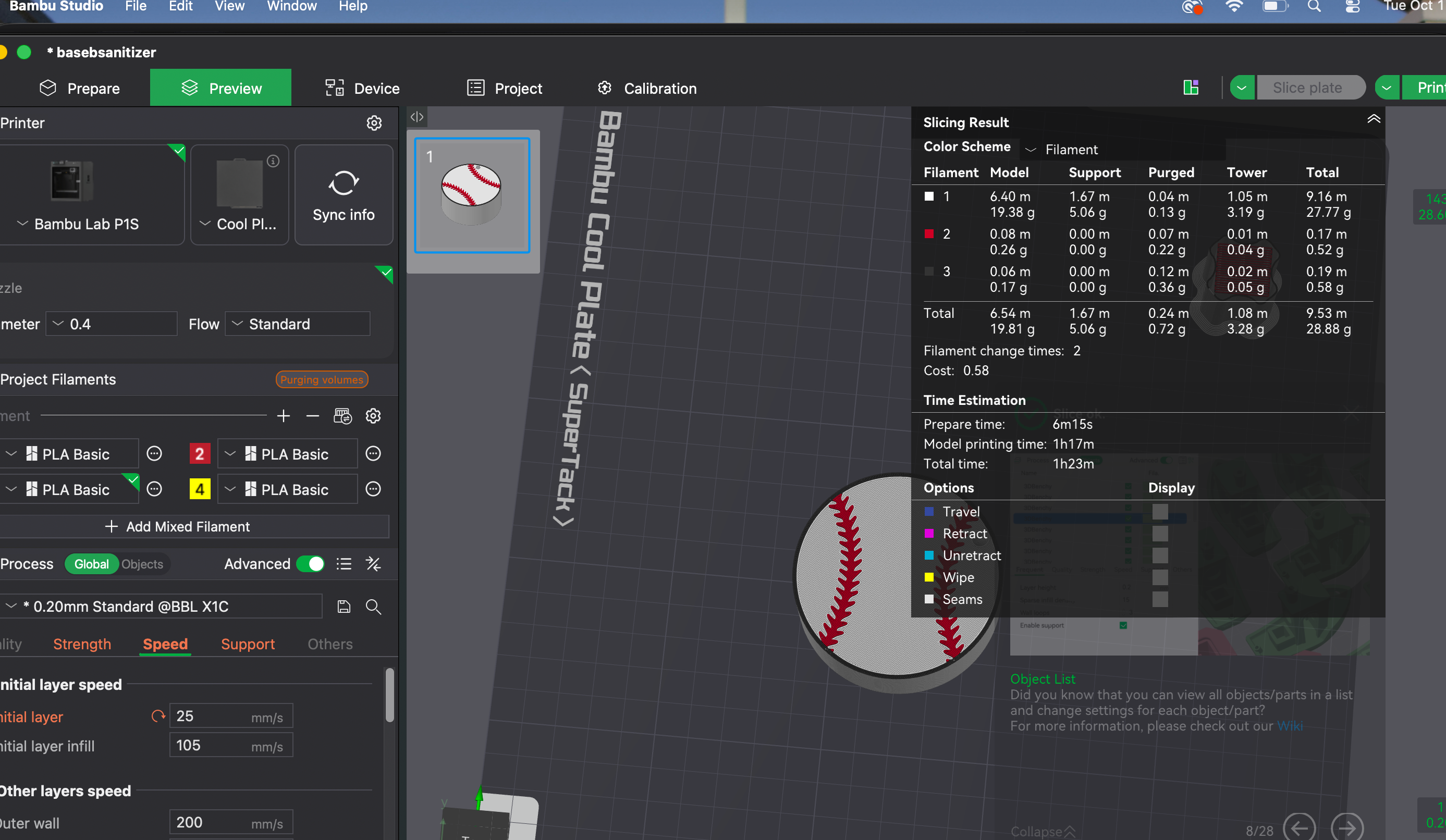Screen dimensions: 1446x840
Task: Open the process settings list icon
Action: (344, 564)
